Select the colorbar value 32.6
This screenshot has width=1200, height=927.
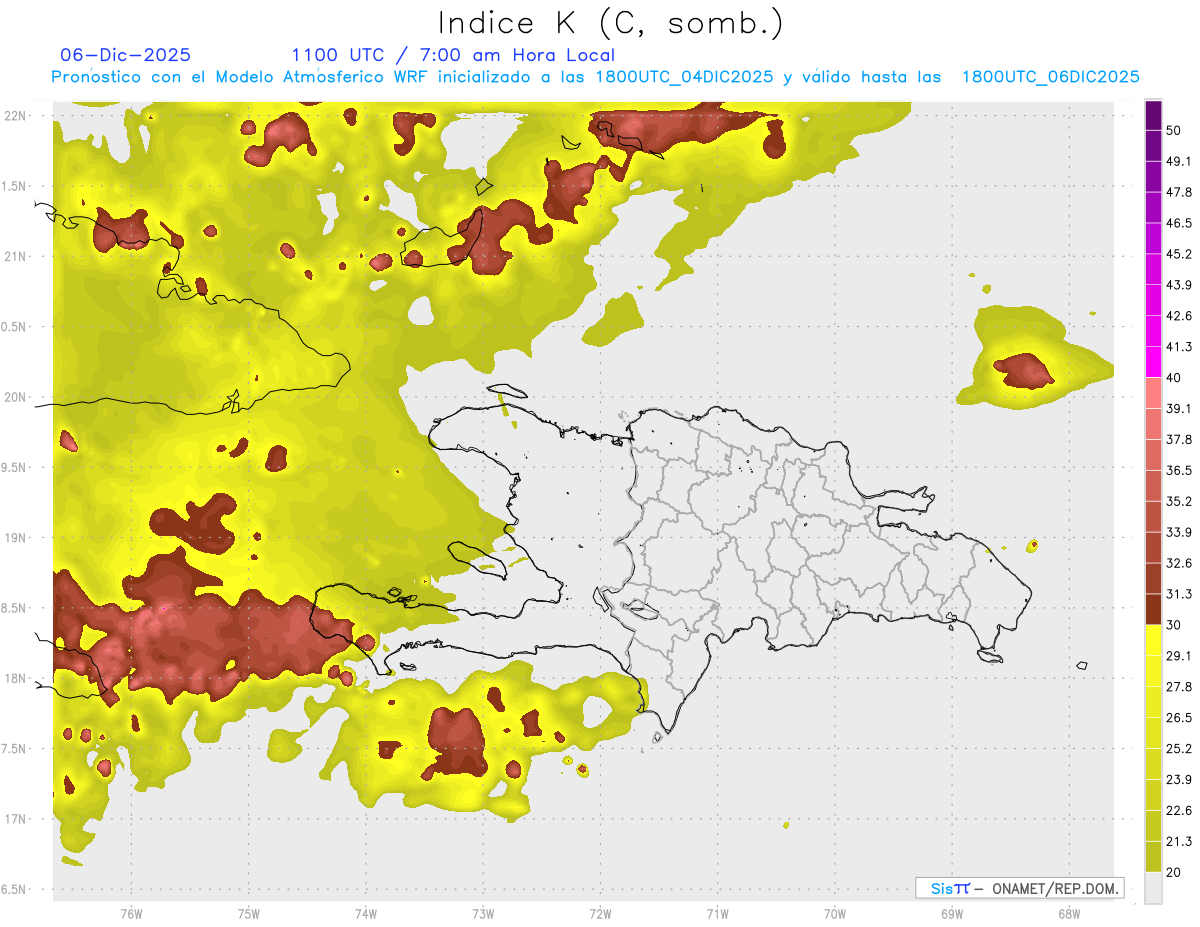1180,563
